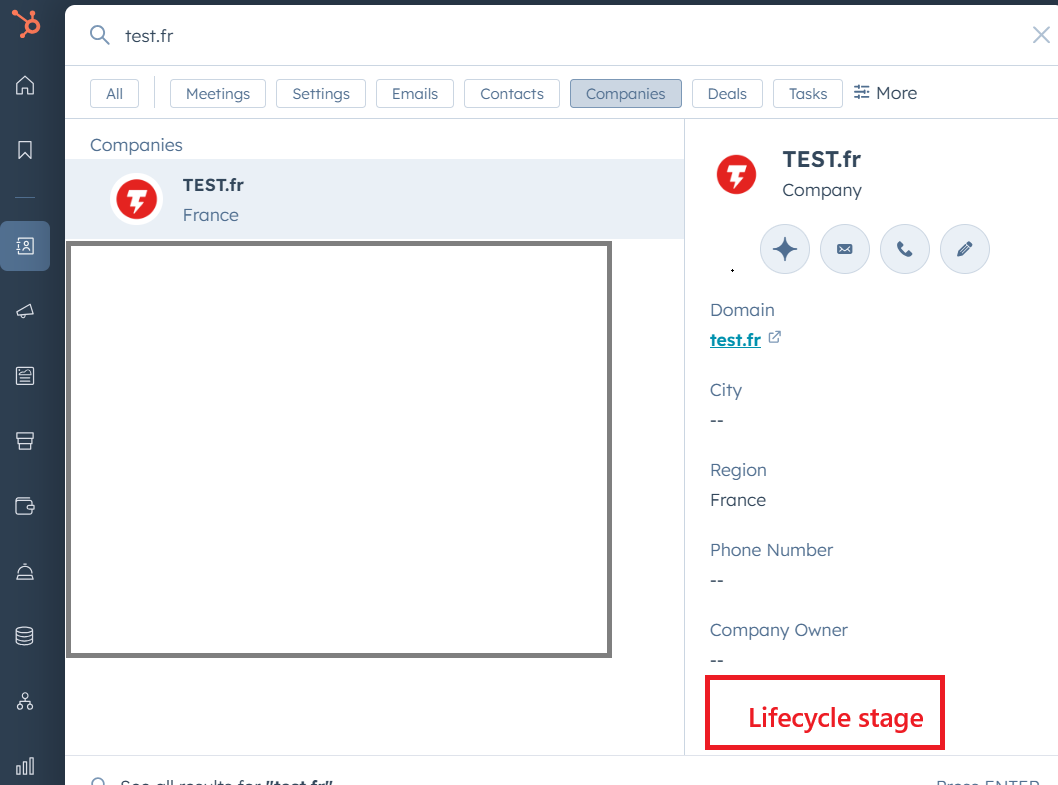Open the Marketing megaphone sidebar icon
Viewport: 1058px width, 785px height.
click(x=24, y=311)
